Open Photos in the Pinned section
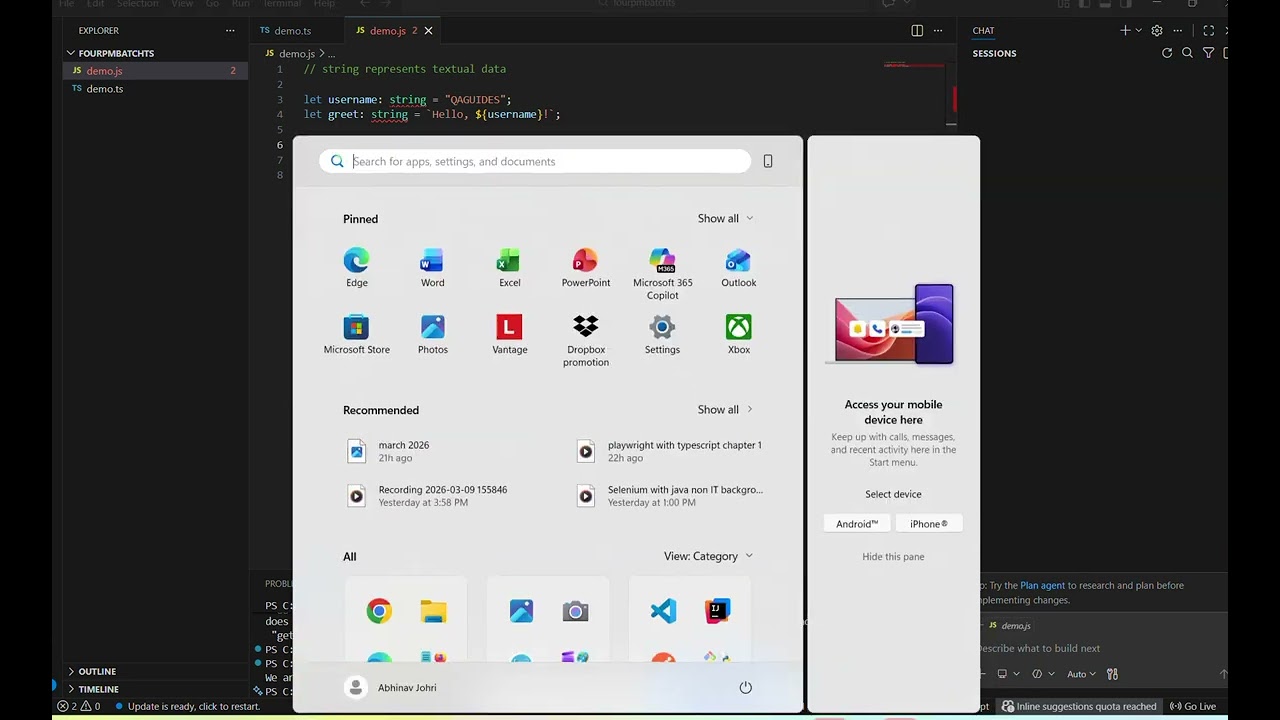Screen dimensions: 1280x720 click(432, 334)
